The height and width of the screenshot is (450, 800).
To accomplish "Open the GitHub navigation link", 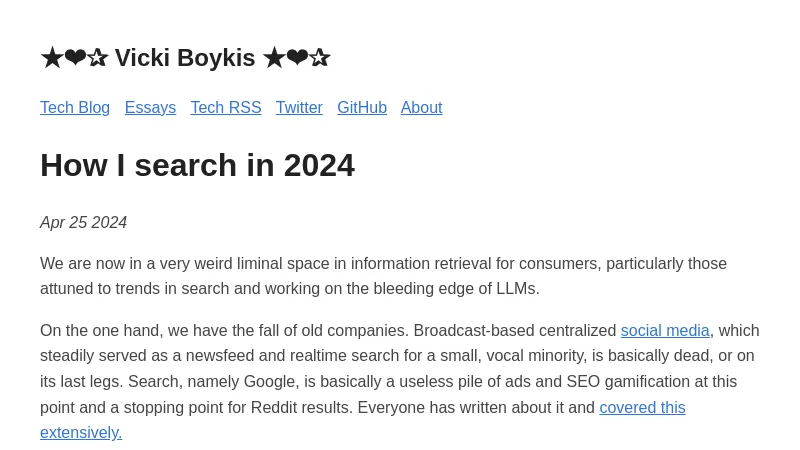I will tap(362, 108).
